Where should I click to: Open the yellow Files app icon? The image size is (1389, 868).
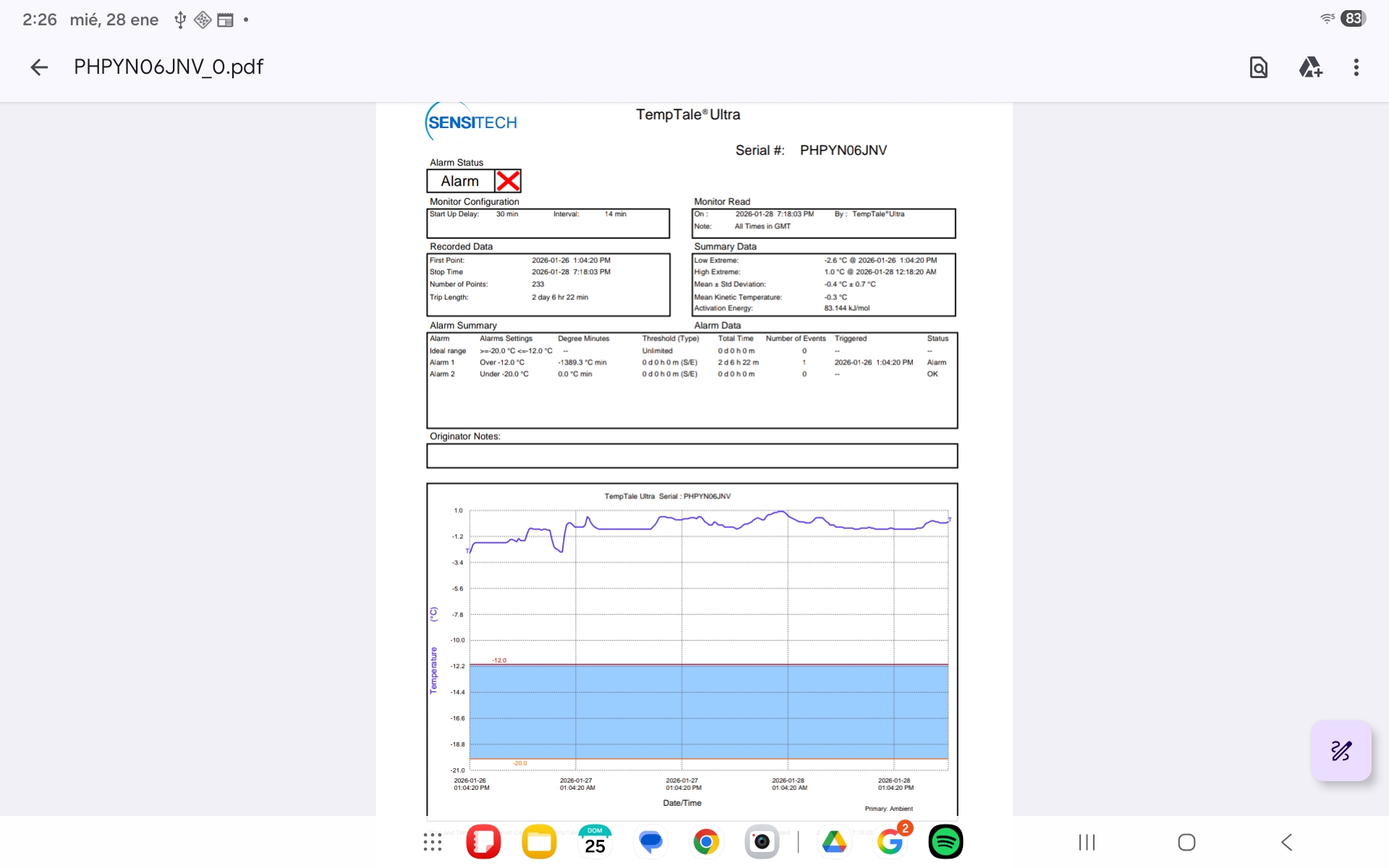click(539, 842)
